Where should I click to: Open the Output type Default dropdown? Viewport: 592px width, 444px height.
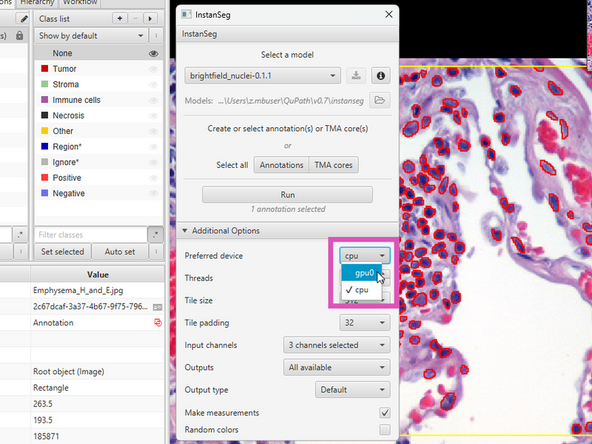coord(352,390)
